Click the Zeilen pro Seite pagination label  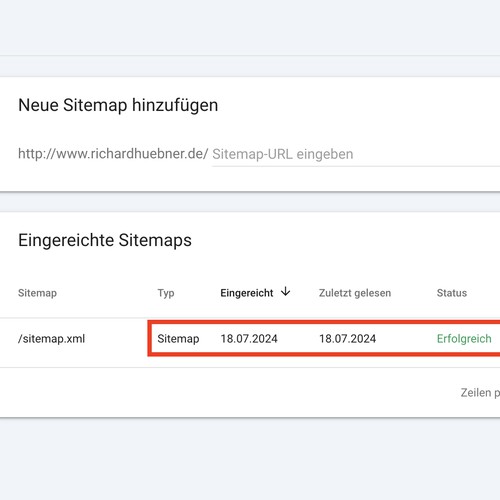coord(480,393)
